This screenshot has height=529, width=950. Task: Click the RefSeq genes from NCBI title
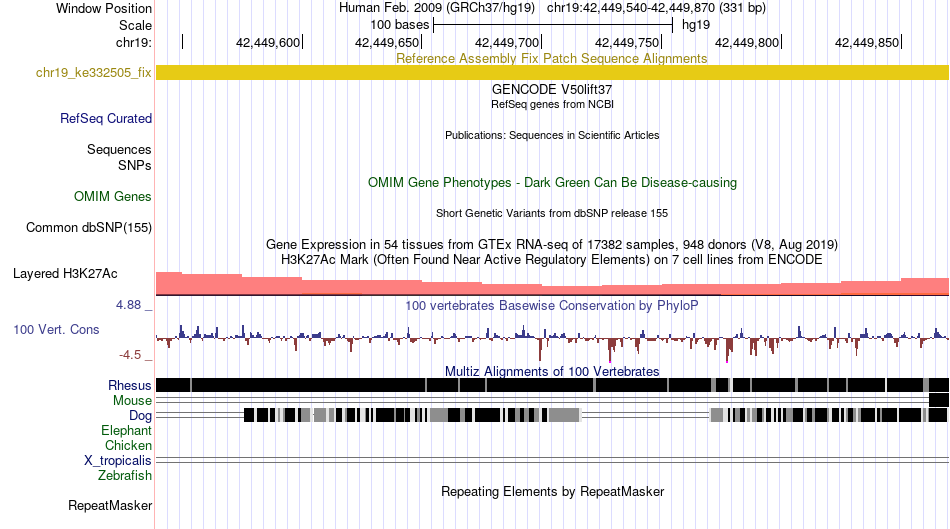pyautogui.click(x=552, y=104)
